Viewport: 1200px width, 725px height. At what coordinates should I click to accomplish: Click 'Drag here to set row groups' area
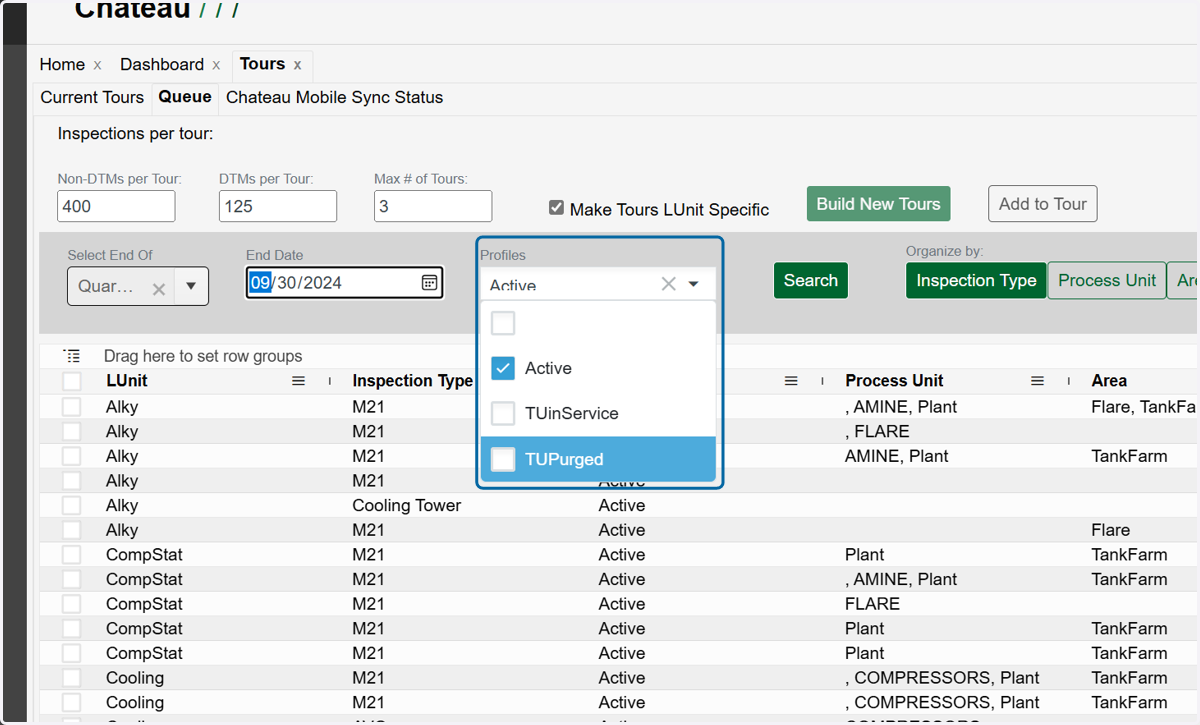pyautogui.click(x=203, y=356)
